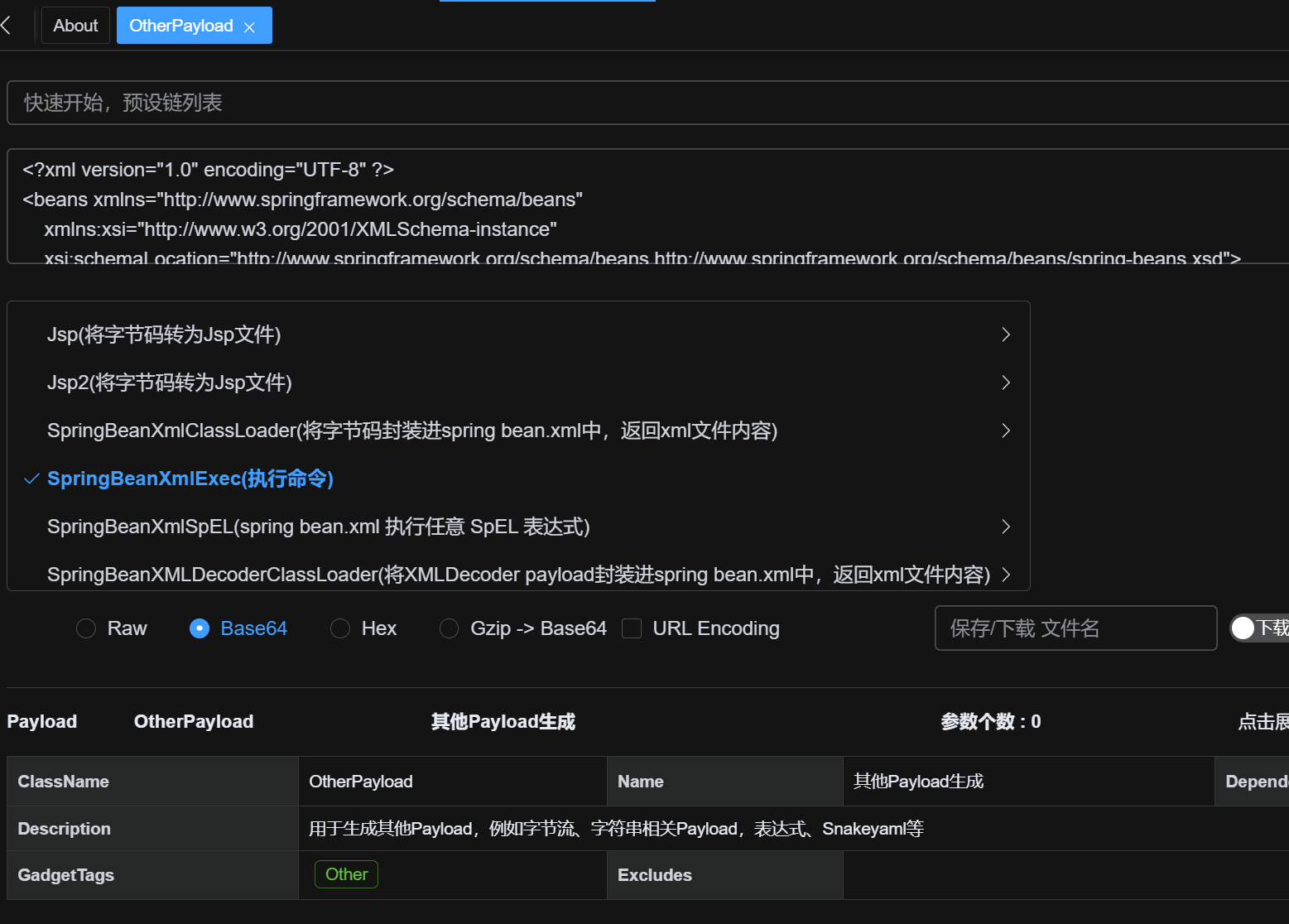The width and height of the screenshot is (1289, 924).
Task: Choose the Hex output radio button
Action: pyautogui.click(x=340, y=628)
